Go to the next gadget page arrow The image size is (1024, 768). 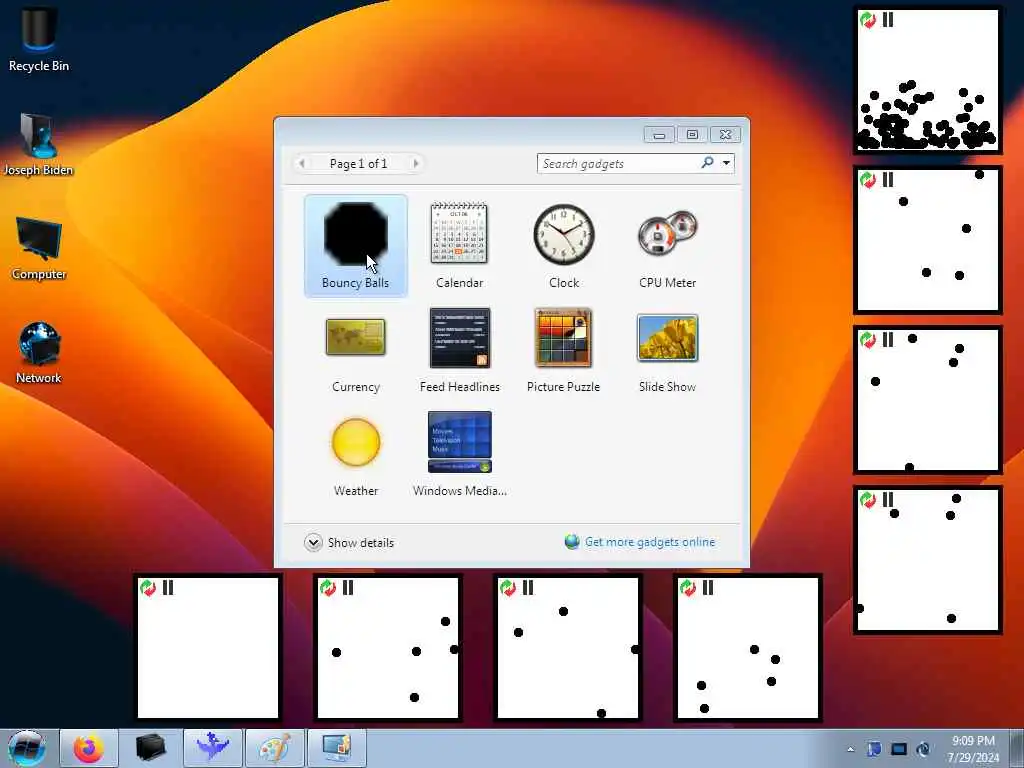(415, 163)
